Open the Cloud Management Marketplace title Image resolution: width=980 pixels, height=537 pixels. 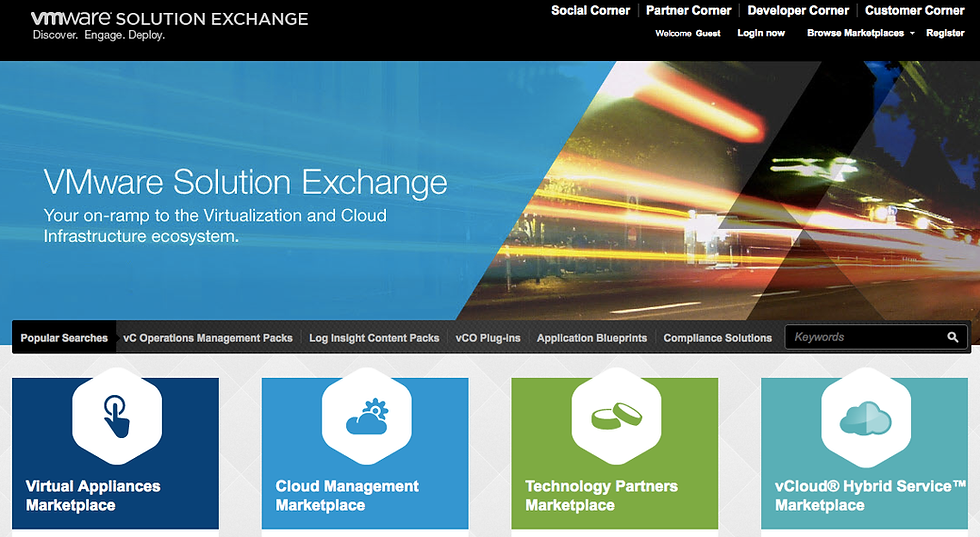click(347, 495)
